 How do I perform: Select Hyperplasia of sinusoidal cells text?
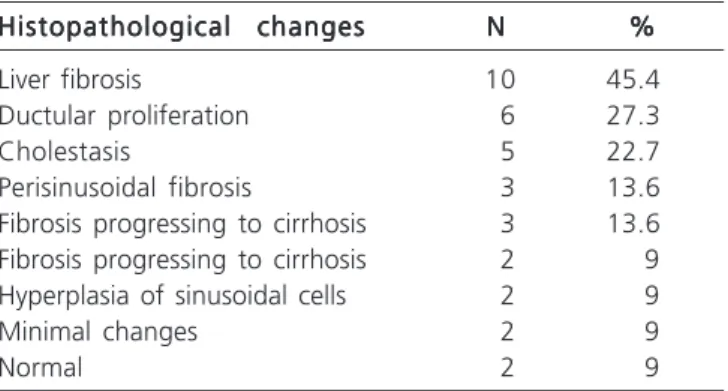pos(173,296)
